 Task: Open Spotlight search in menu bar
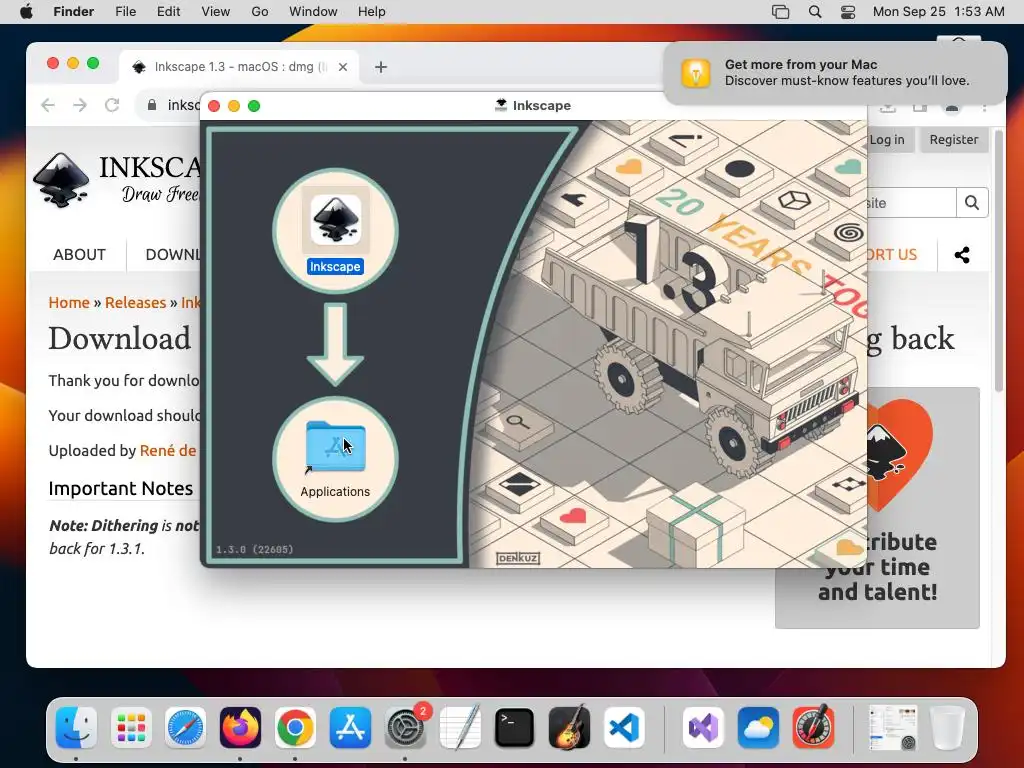pyautogui.click(x=815, y=12)
